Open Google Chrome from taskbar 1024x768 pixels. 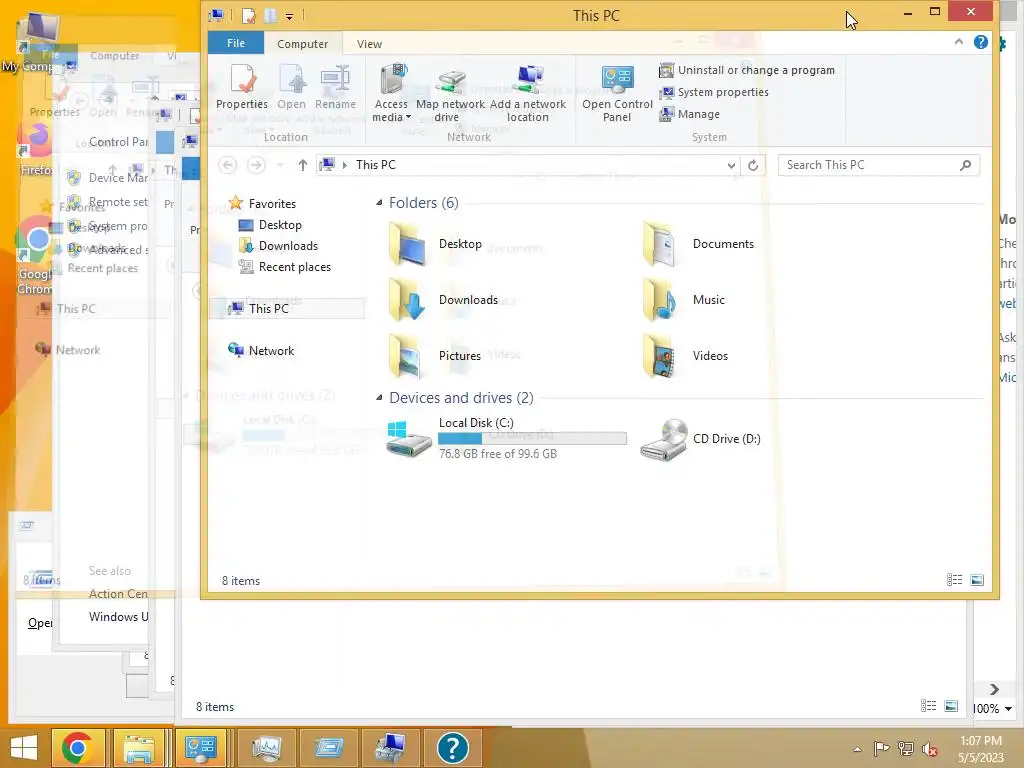[77, 748]
